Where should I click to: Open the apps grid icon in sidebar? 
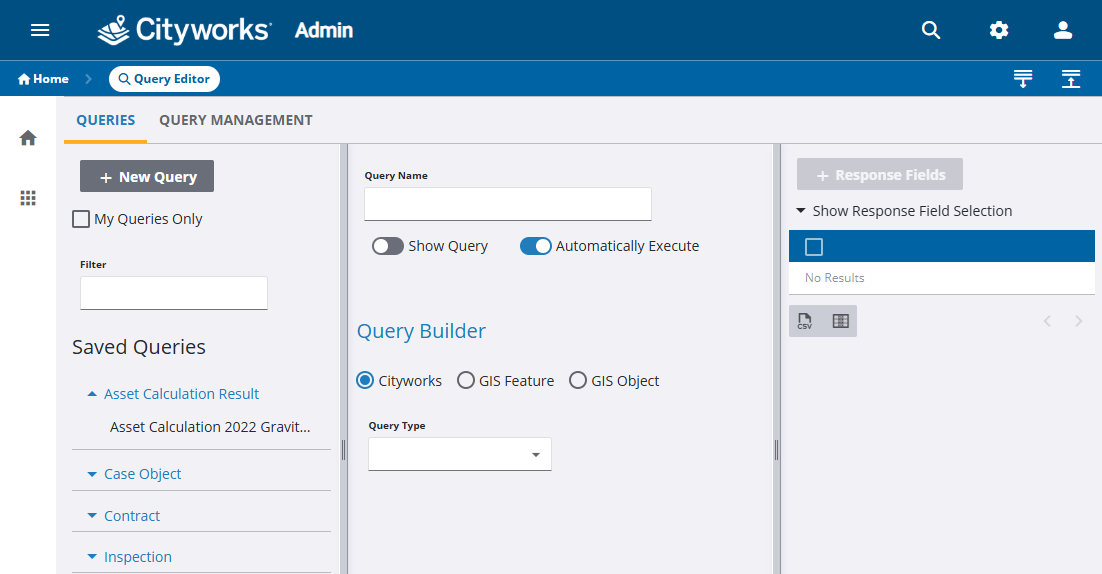click(28, 198)
